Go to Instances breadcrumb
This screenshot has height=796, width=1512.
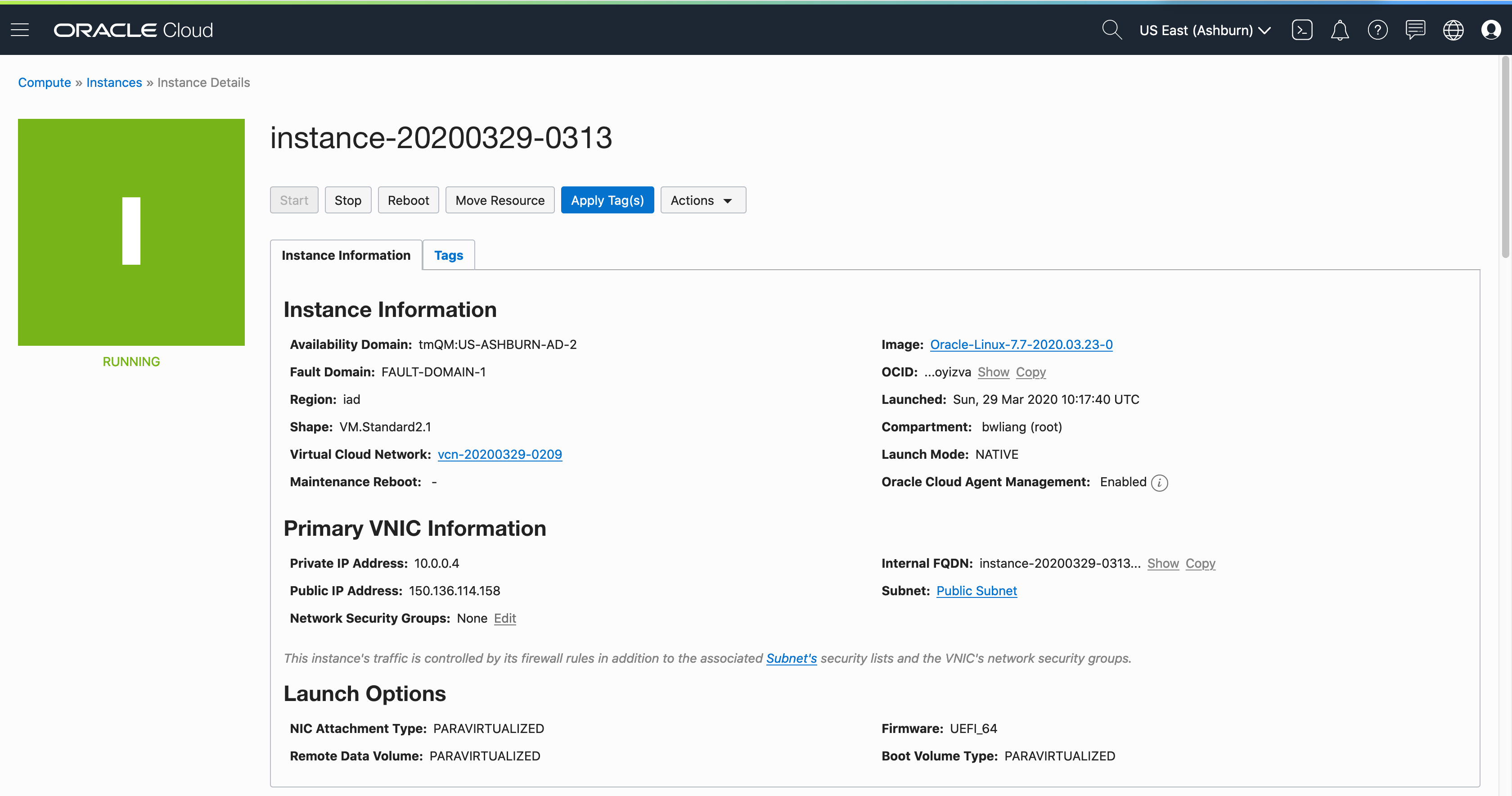click(x=114, y=82)
